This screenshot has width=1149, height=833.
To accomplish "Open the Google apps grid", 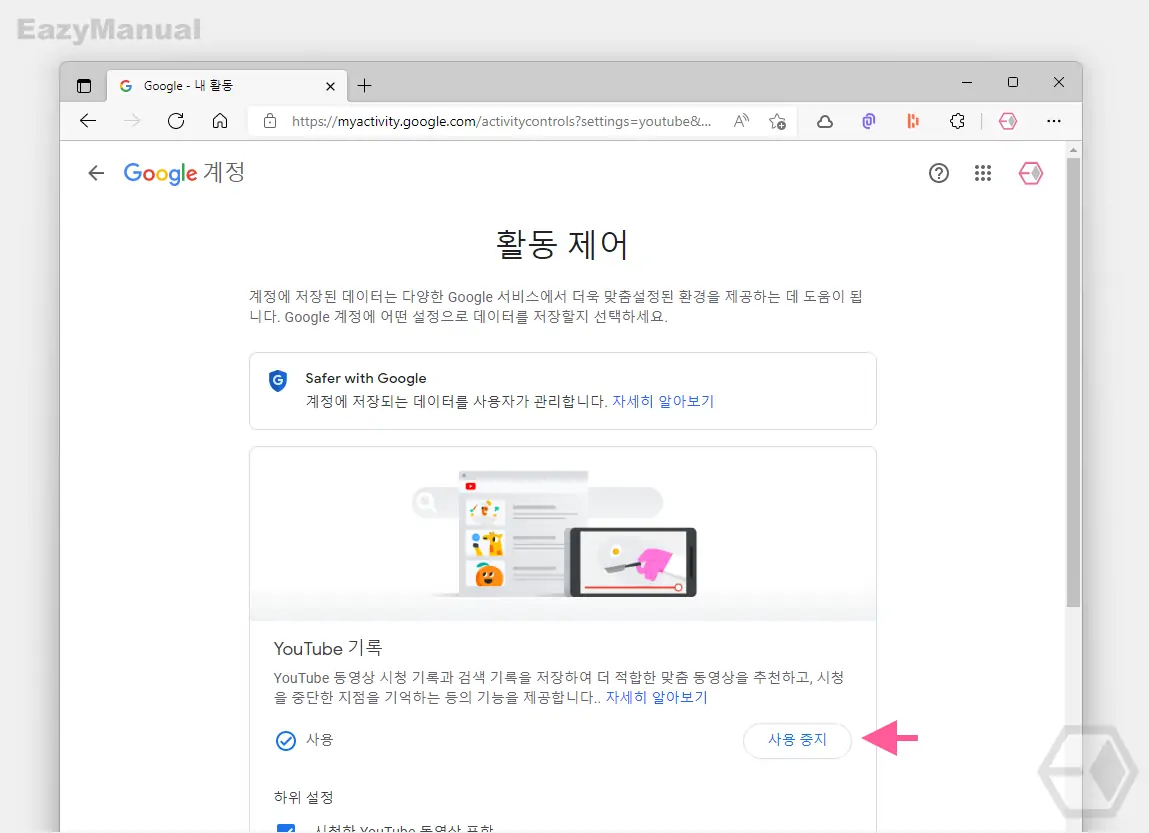I will tap(983, 174).
